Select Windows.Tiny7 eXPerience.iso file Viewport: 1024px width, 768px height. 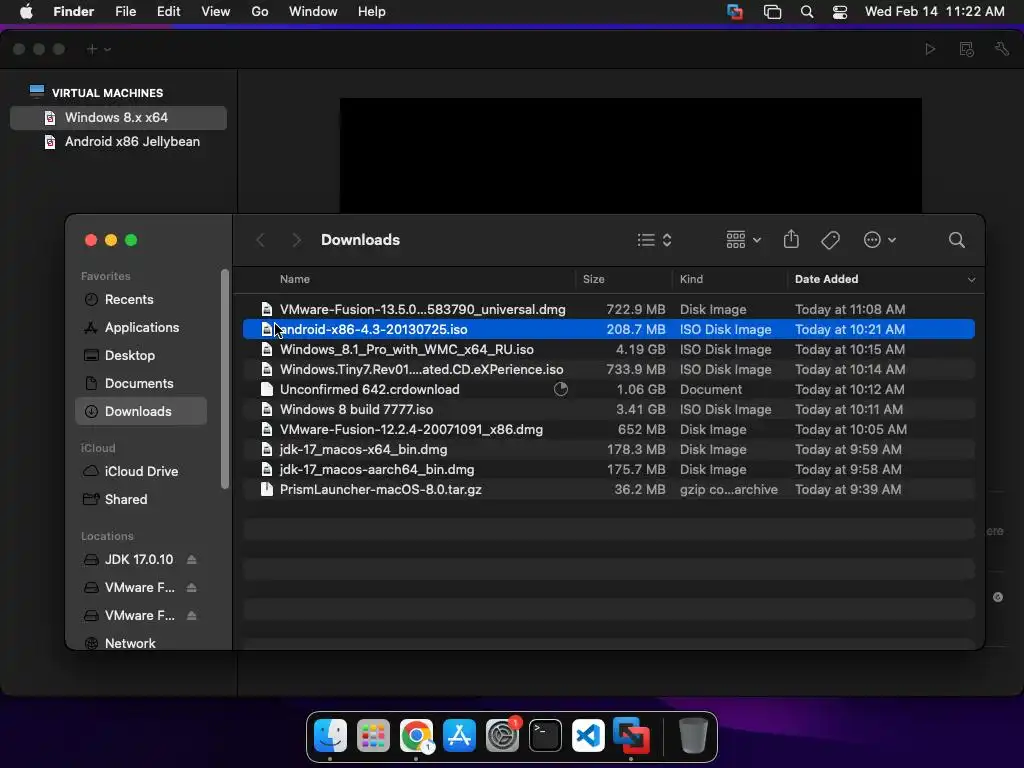coord(609,370)
